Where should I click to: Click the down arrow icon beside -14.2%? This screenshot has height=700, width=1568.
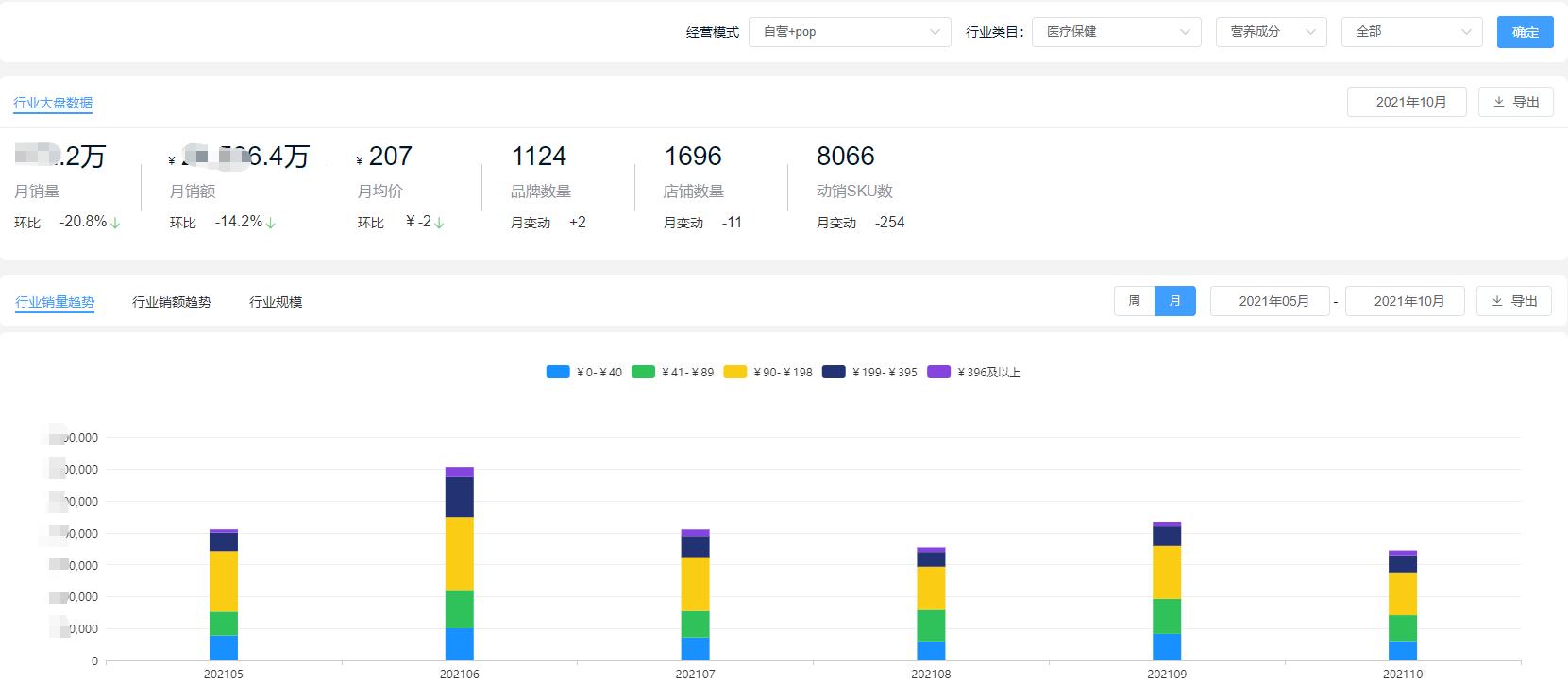point(271,224)
